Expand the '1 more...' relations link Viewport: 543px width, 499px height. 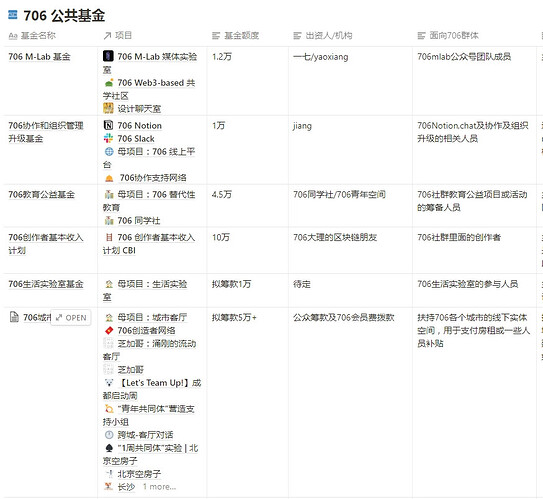(159, 487)
